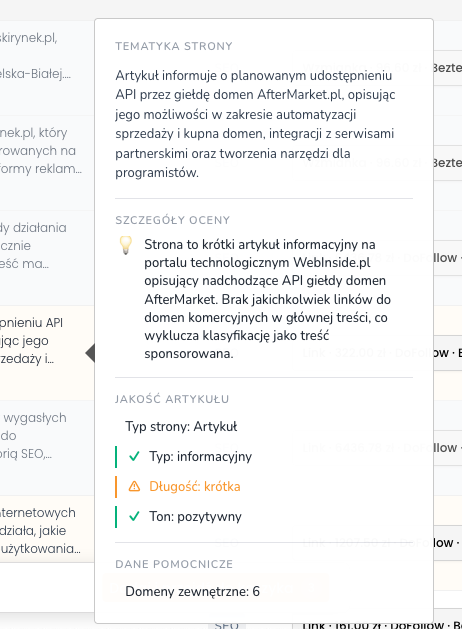
Task: Click background row text 'ternetowych'
Action: pos(38,513)
